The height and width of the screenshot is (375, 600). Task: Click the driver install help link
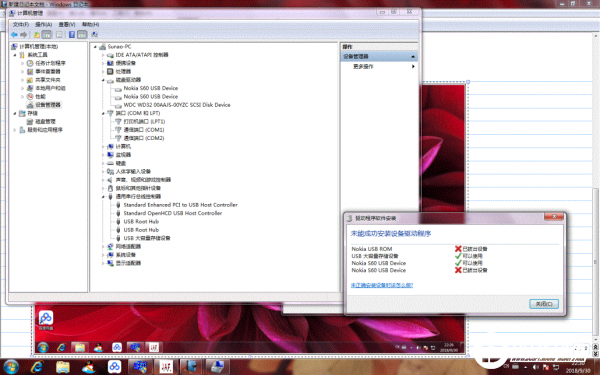click(382, 285)
